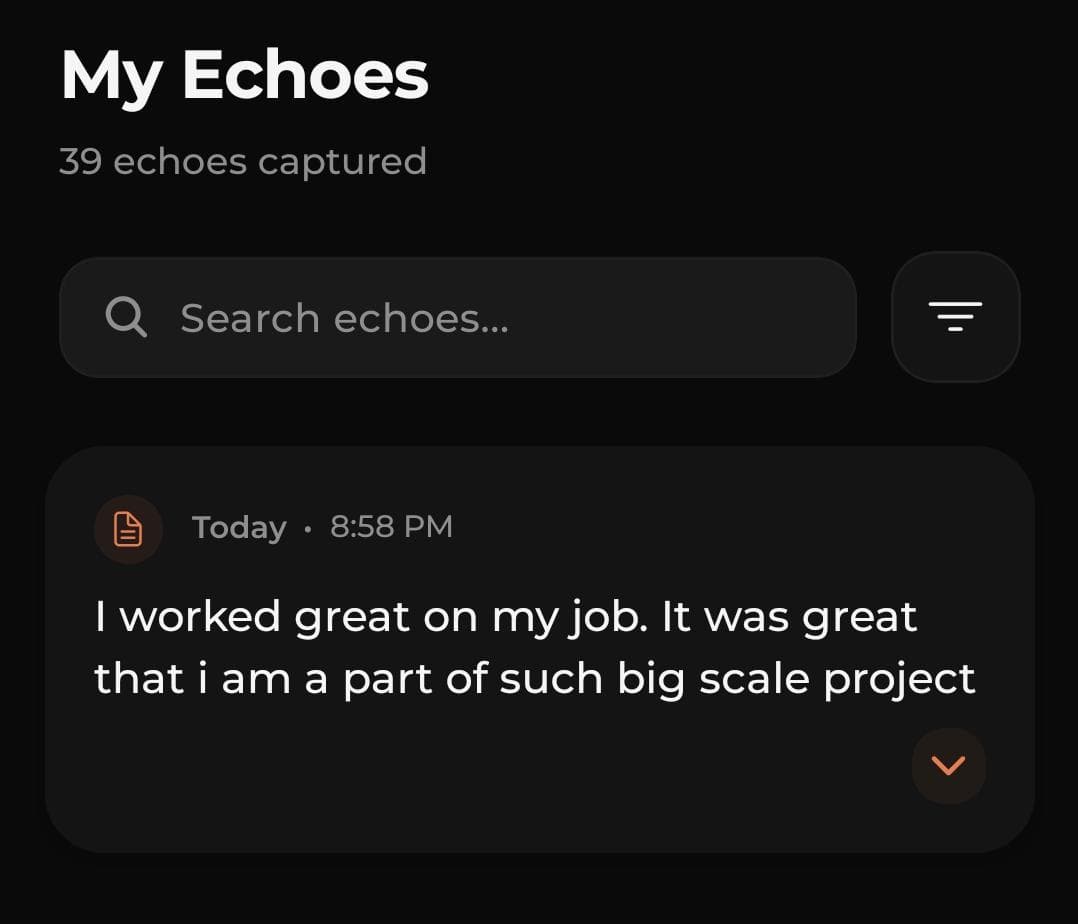This screenshot has width=1078, height=924.
Task: Expand the echo with the orange chevron
Action: 948,766
